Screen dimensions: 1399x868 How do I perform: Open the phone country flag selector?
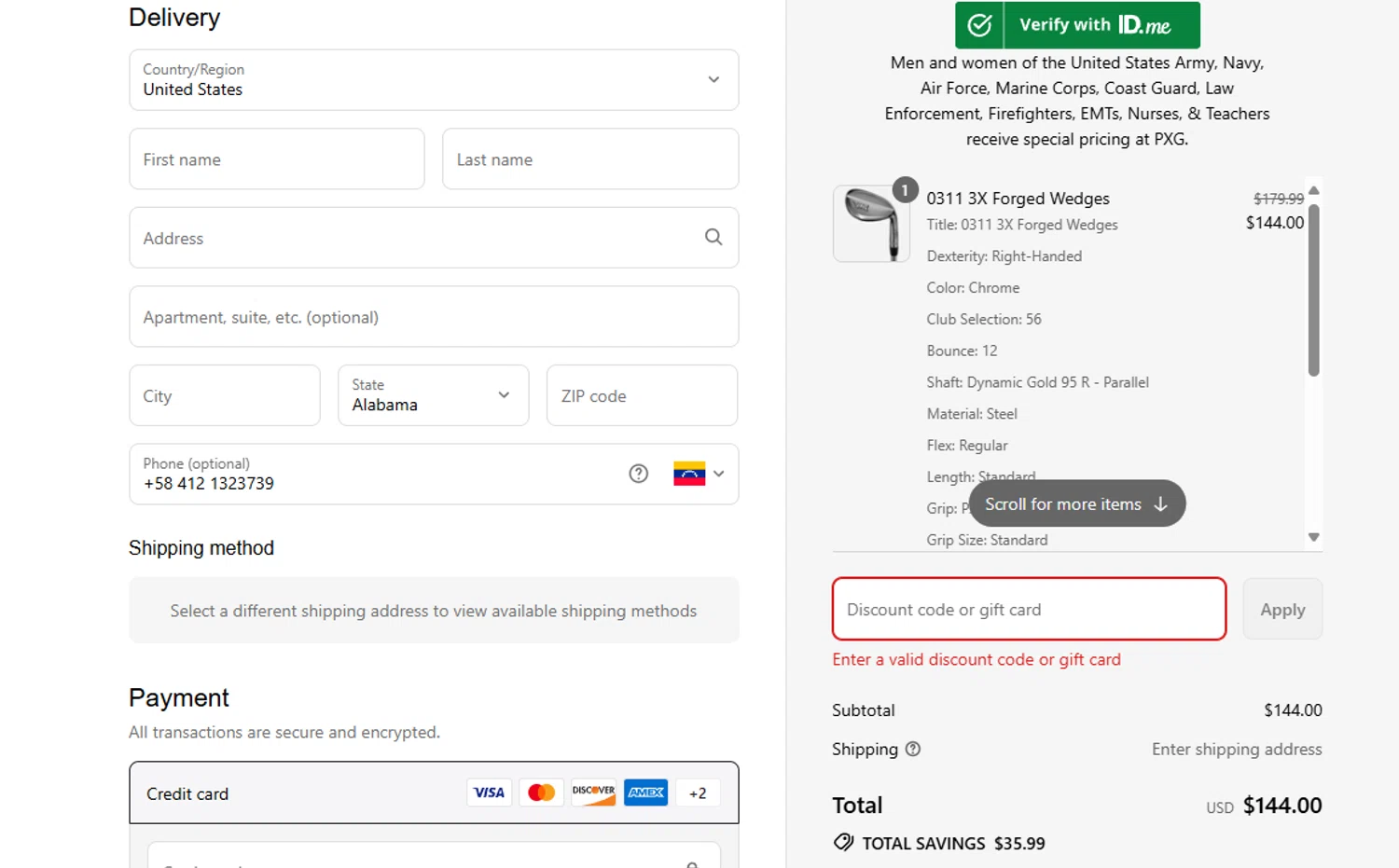tap(699, 474)
